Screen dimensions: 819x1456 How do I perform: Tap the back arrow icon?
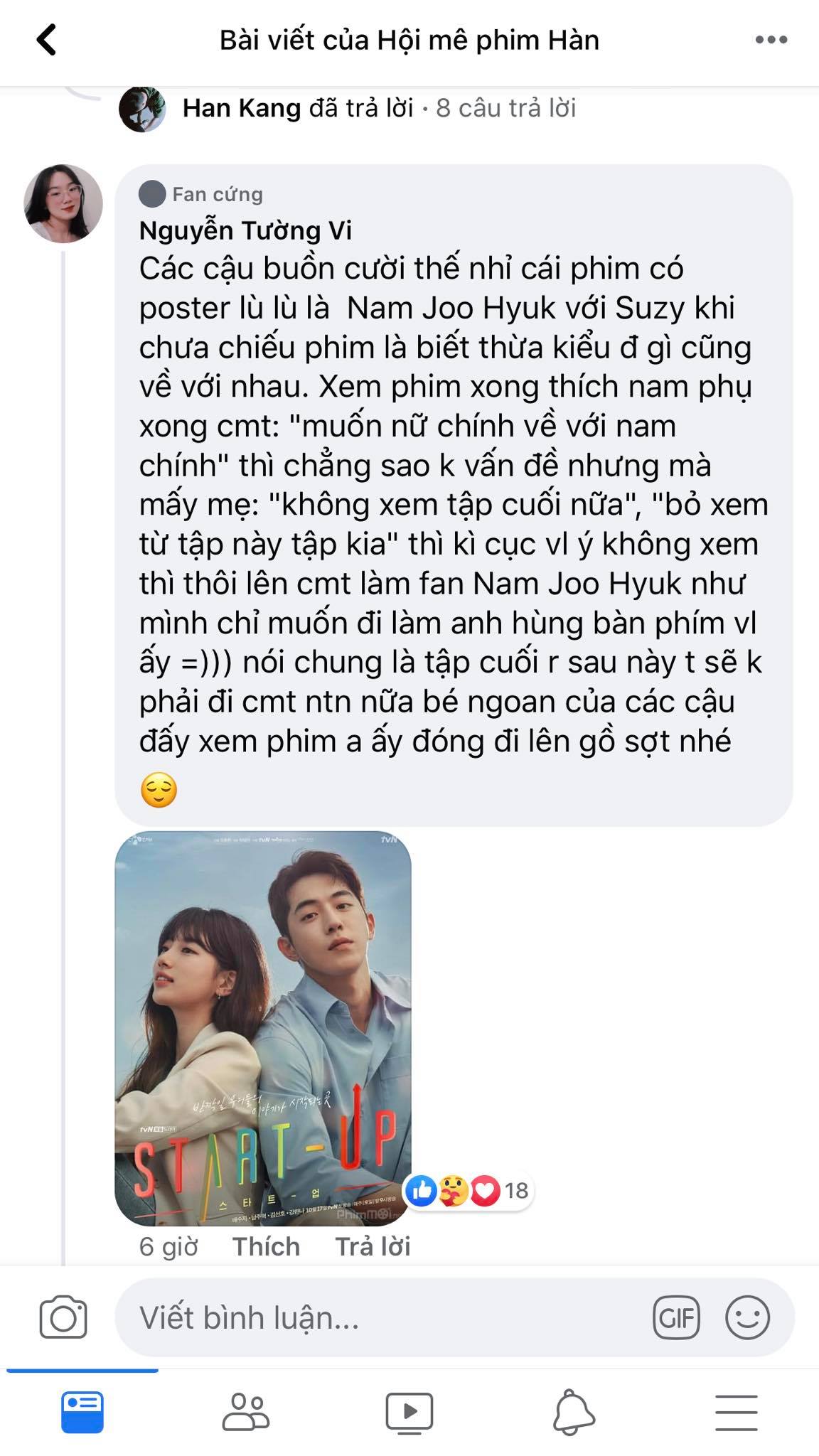pyautogui.click(x=46, y=40)
